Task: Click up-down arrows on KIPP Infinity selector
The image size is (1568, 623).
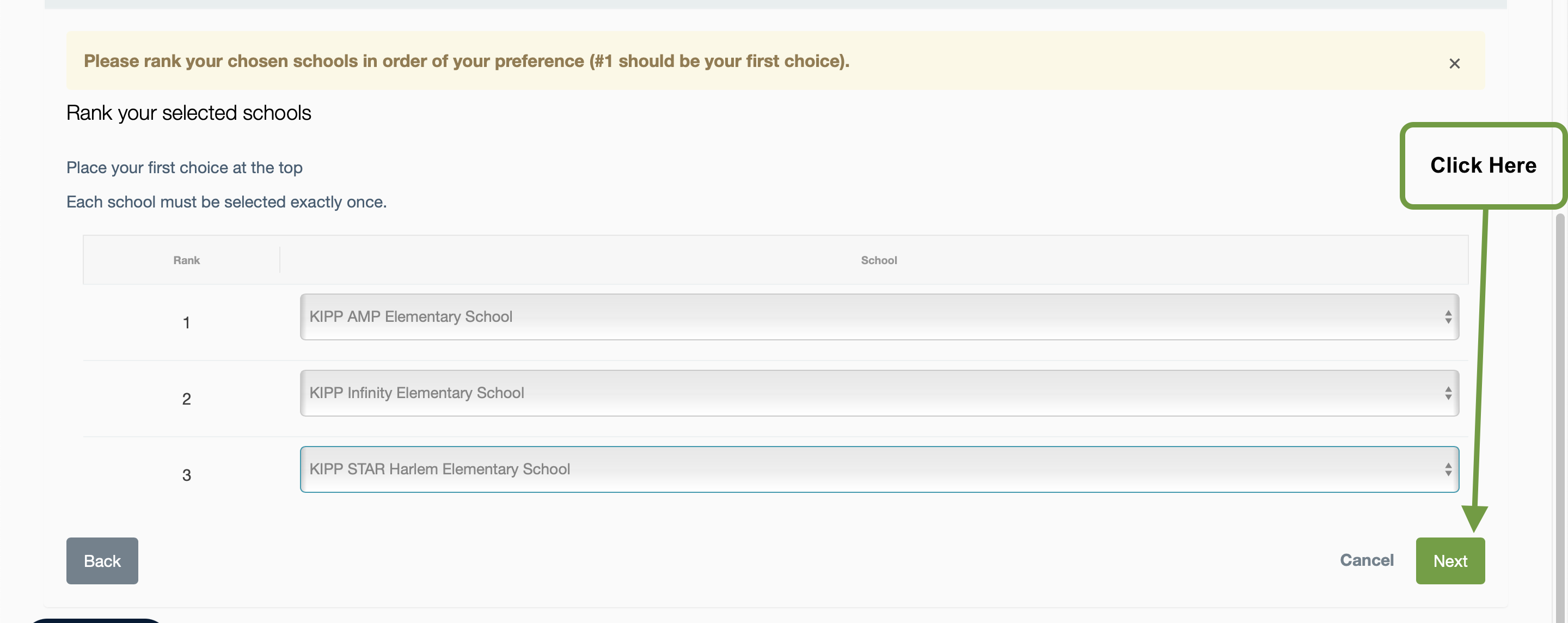Action: (x=1448, y=393)
